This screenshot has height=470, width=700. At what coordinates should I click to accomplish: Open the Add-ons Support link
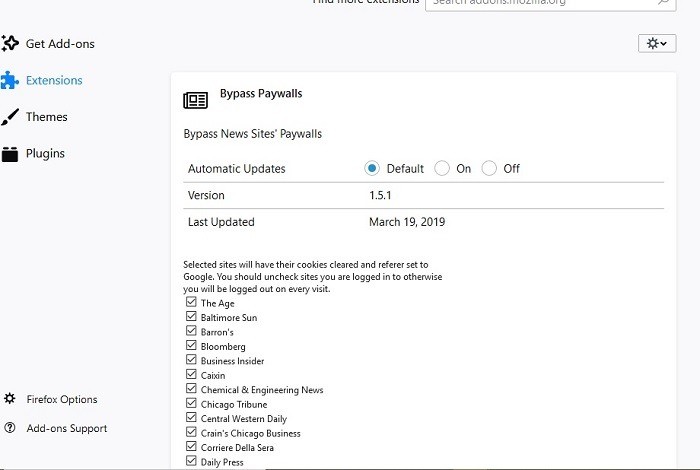67,428
